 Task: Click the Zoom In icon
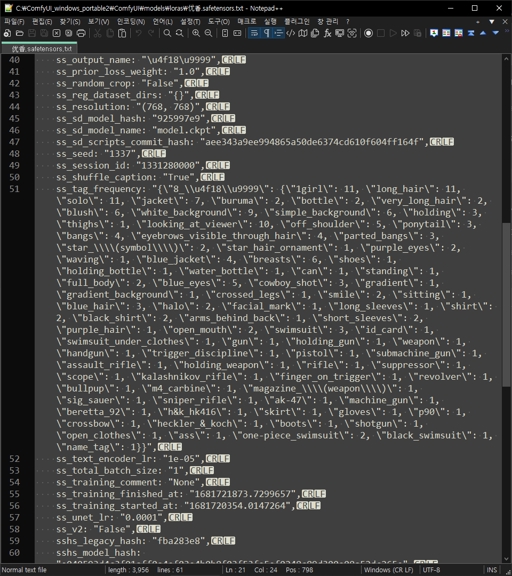pos(196,33)
